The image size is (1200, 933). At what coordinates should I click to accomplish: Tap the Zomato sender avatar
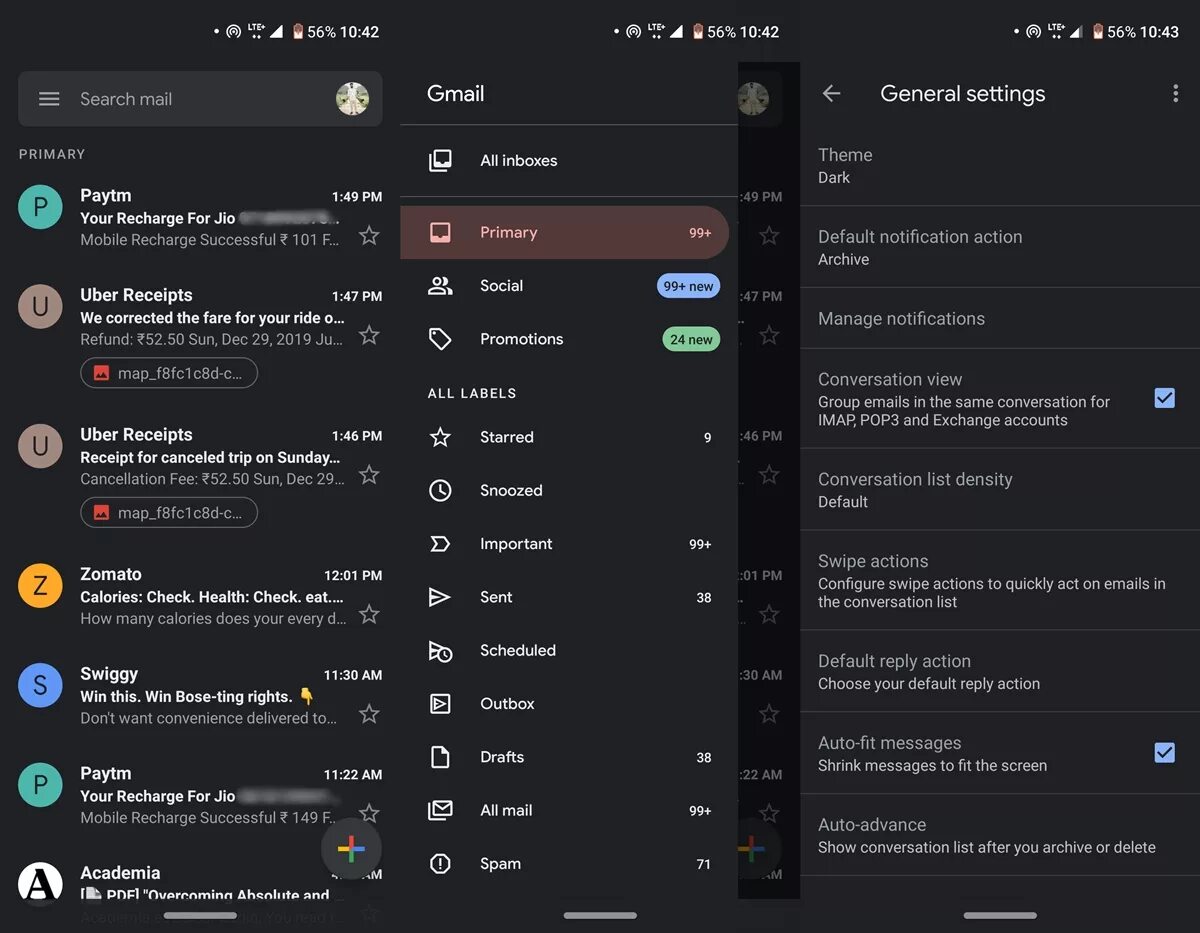point(40,586)
